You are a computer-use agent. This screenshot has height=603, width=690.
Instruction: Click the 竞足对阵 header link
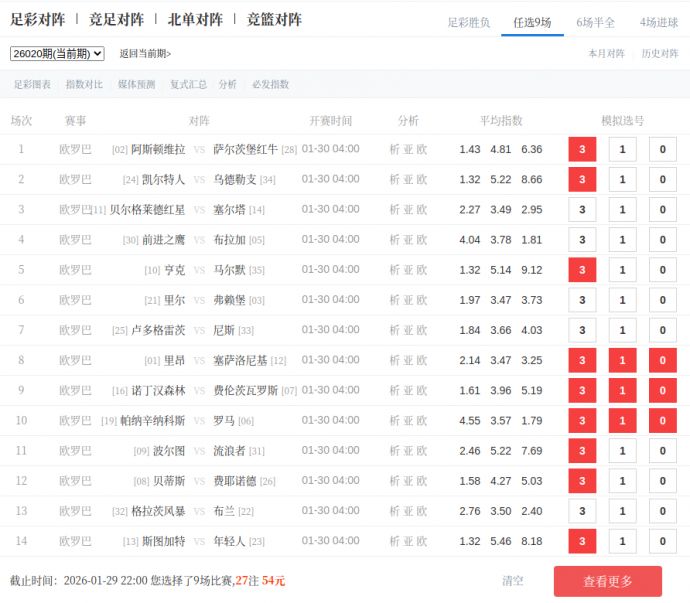(116, 19)
